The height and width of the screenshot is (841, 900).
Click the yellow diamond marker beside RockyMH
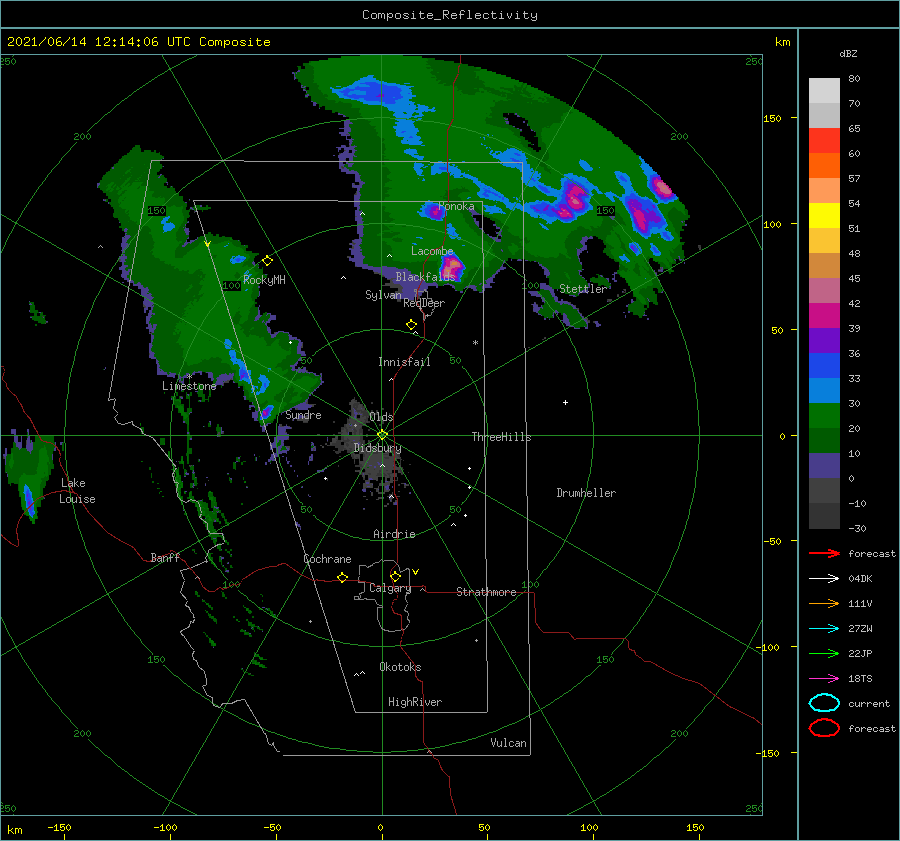(x=267, y=261)
